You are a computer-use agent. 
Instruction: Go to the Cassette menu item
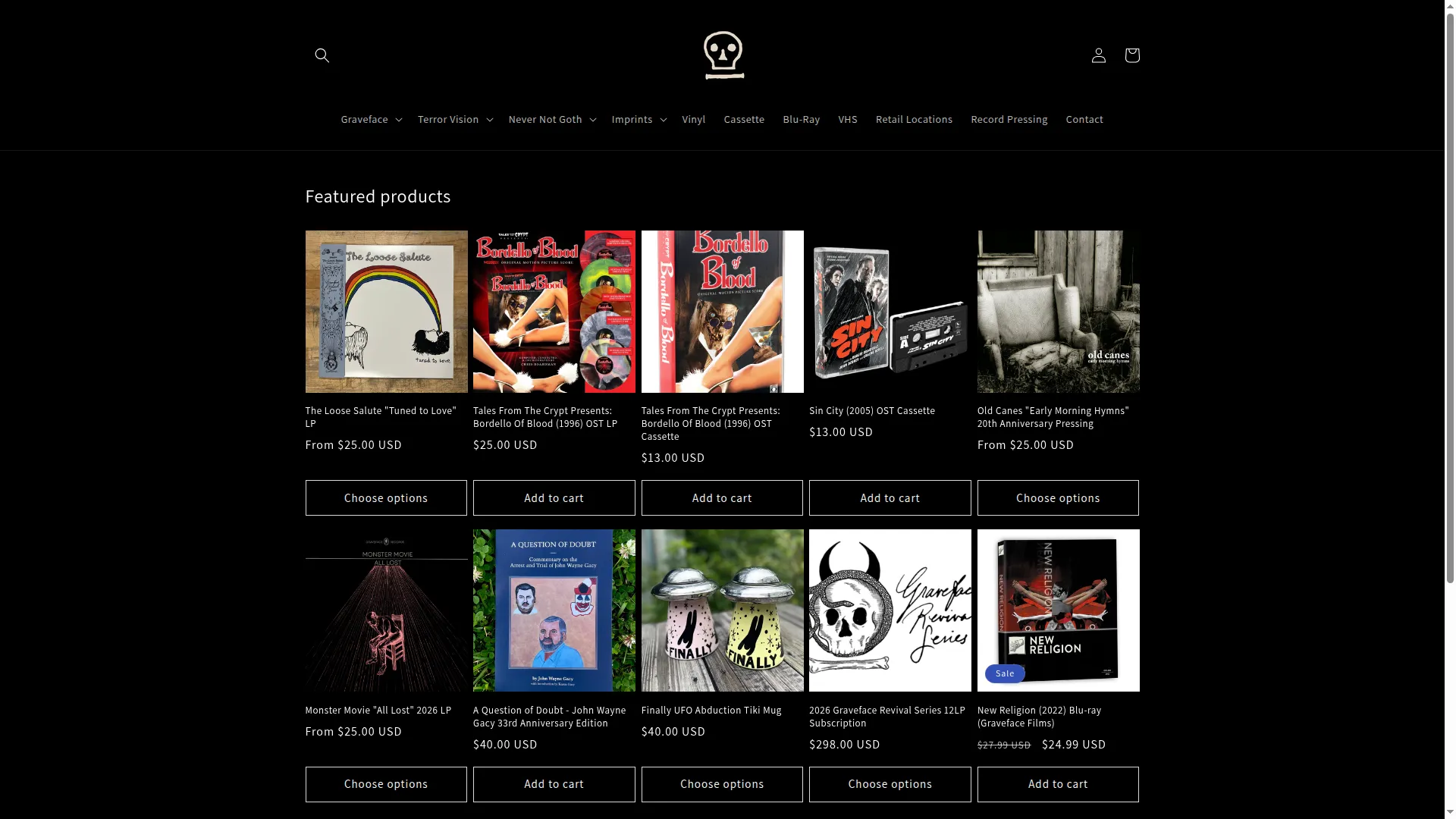[x=744, y=119]
